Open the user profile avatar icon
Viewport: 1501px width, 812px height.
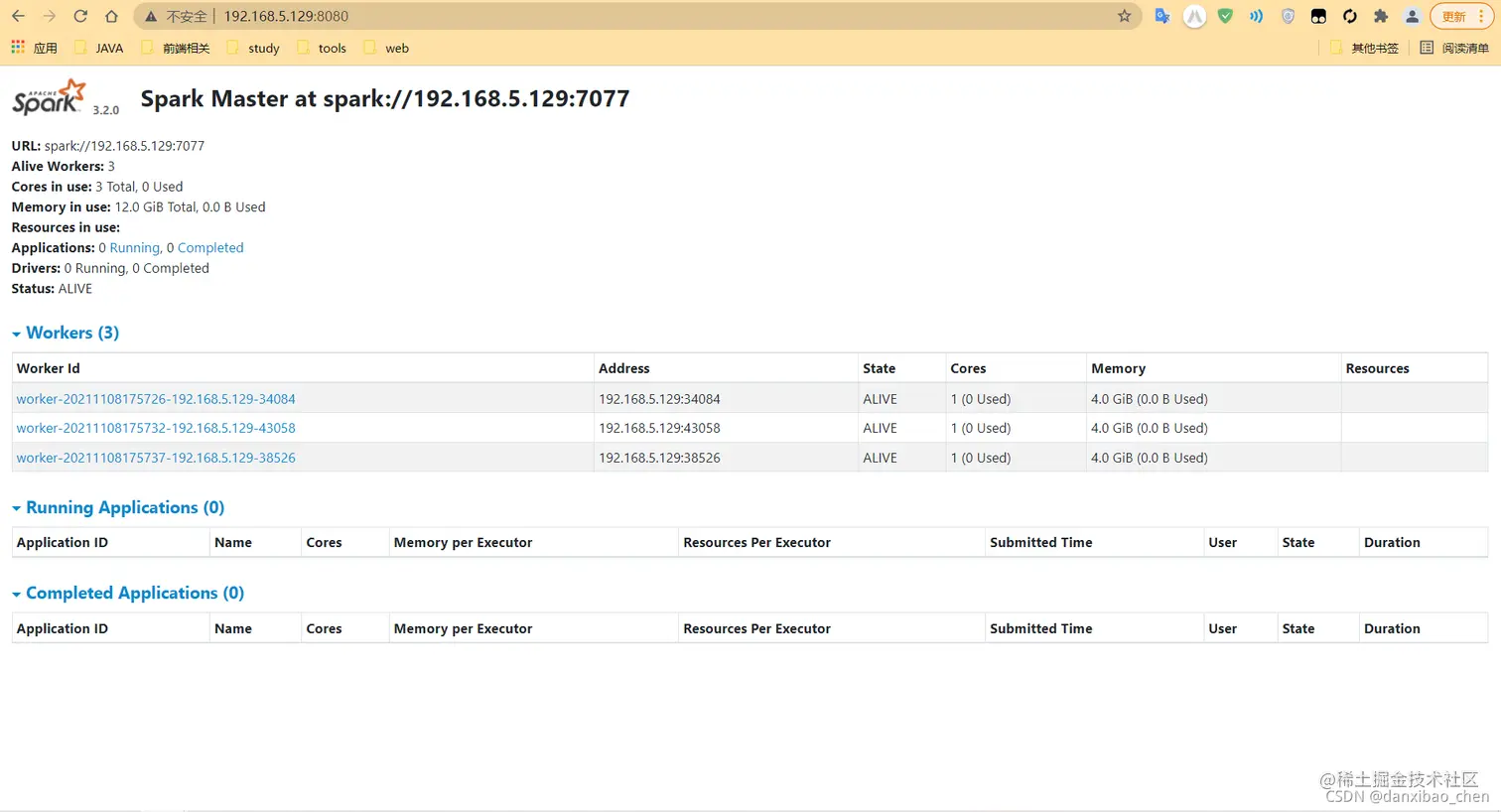pyautogui.click(x=1412, y=16)
